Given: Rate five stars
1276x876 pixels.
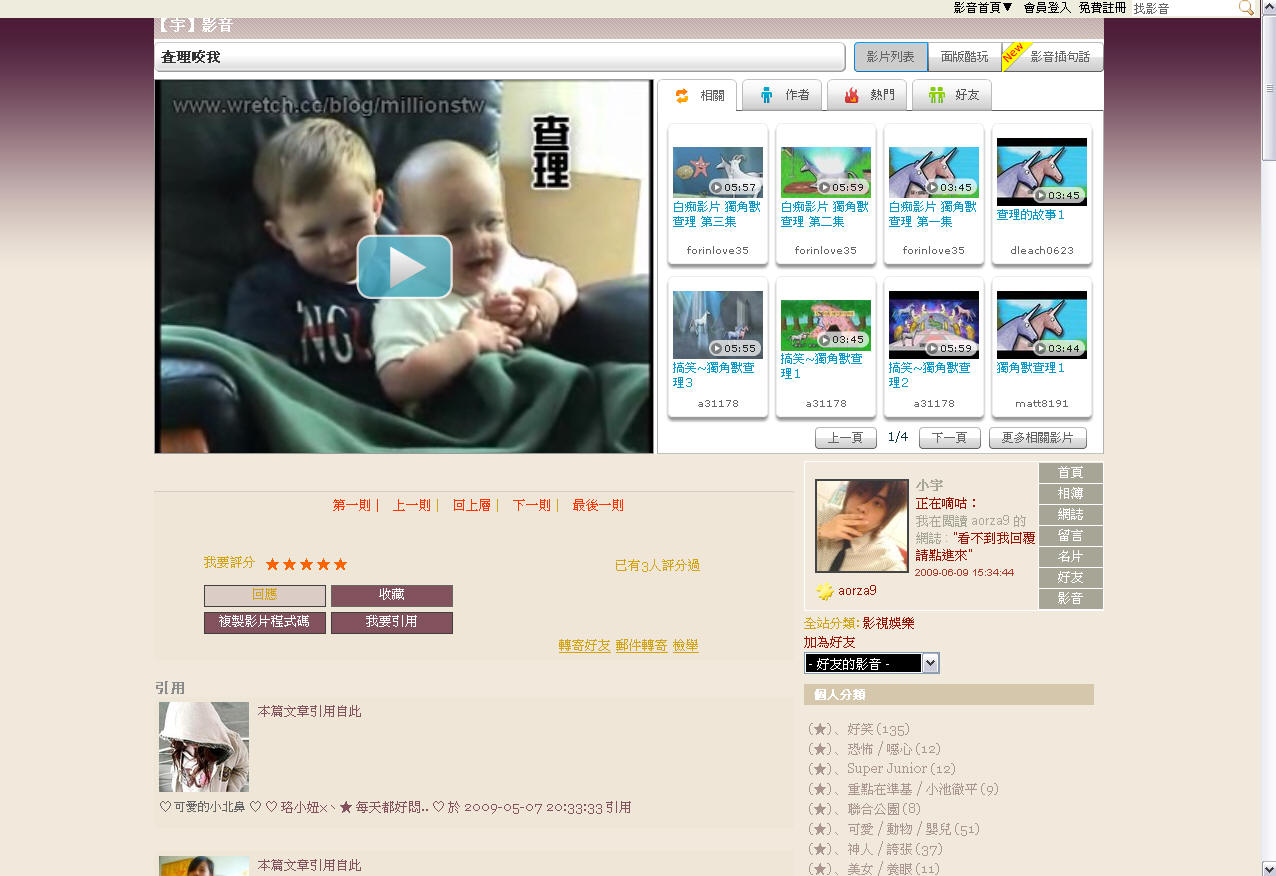Looking at the screenshot, I should (340, 564).
